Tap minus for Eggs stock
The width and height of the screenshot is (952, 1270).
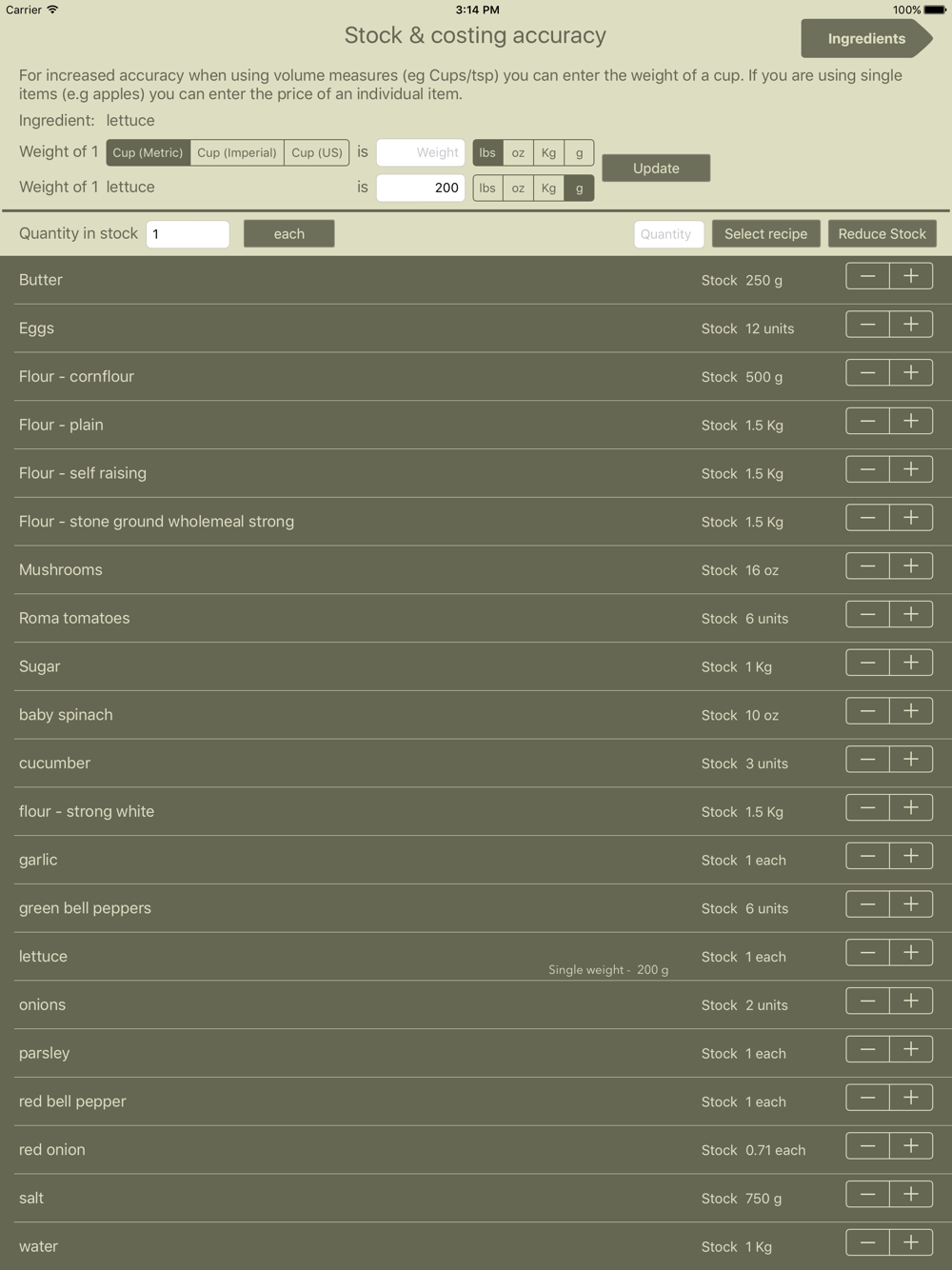867,325
